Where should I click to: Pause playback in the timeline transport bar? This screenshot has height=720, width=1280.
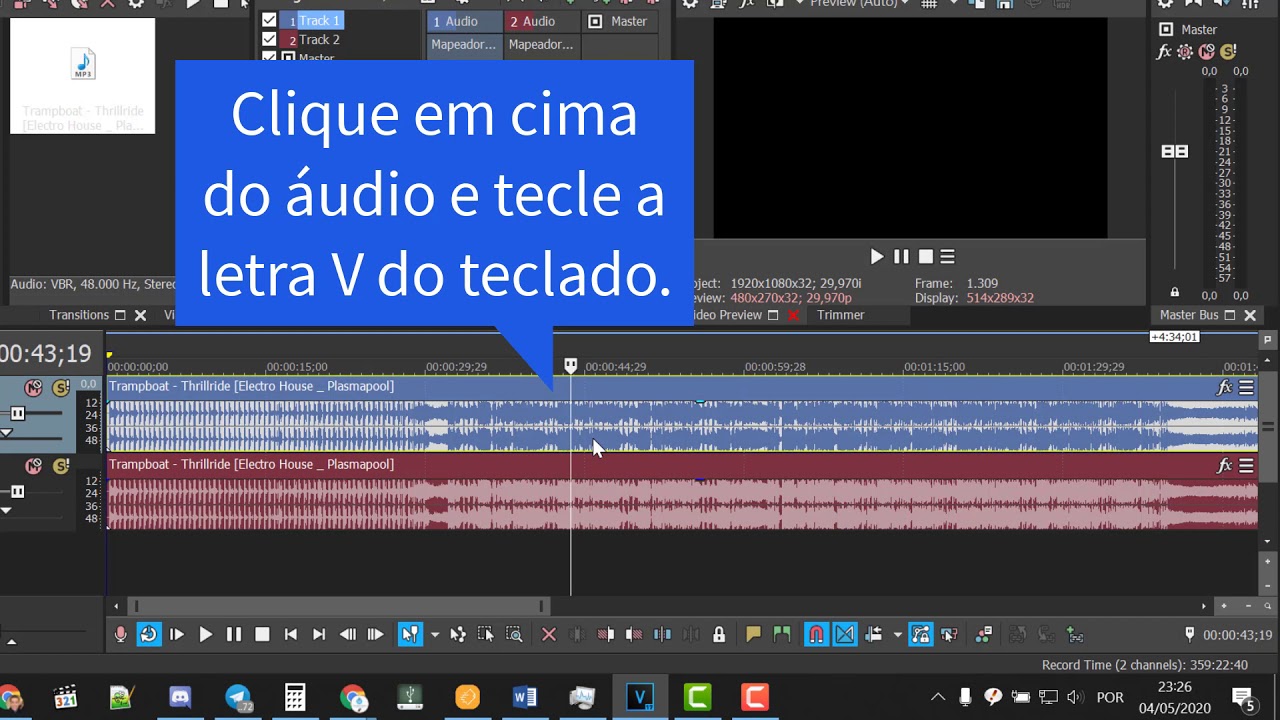pyautogui.click(x=234, y=634)
